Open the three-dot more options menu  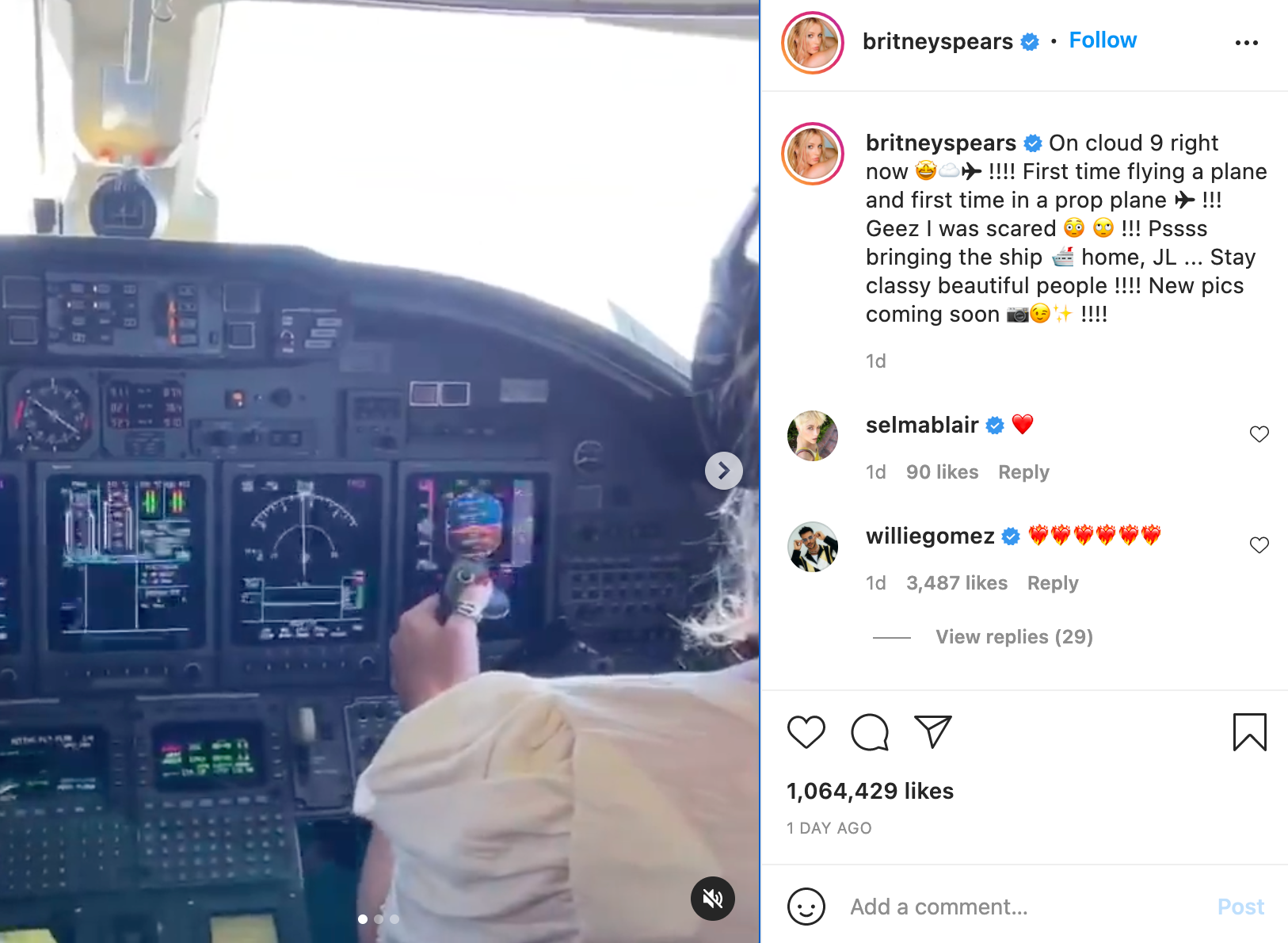[x=1247, y=43]
